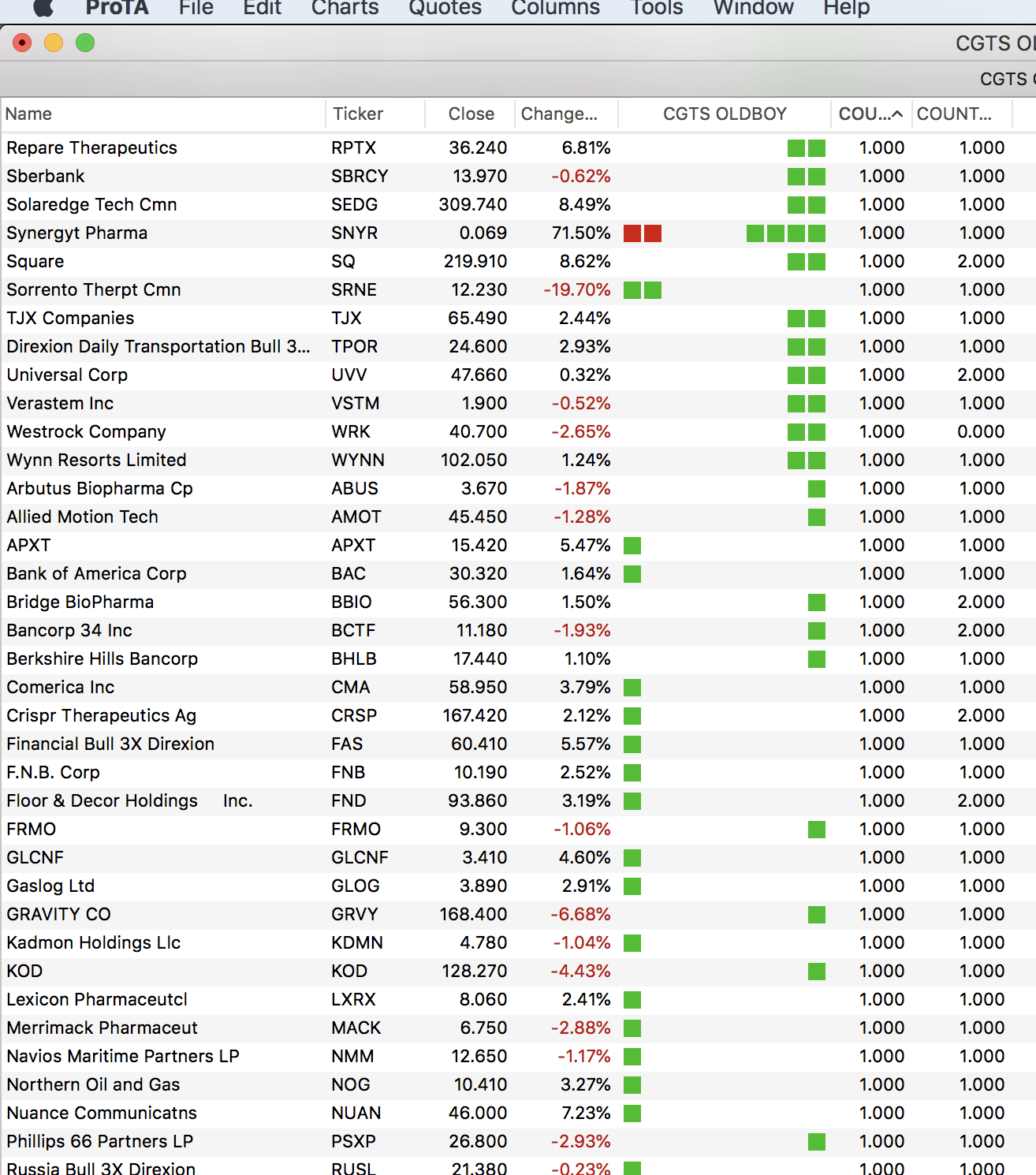Sort by the Change column header
Viewport: 1036px width, 1175px height.
[x=566, y=114]
